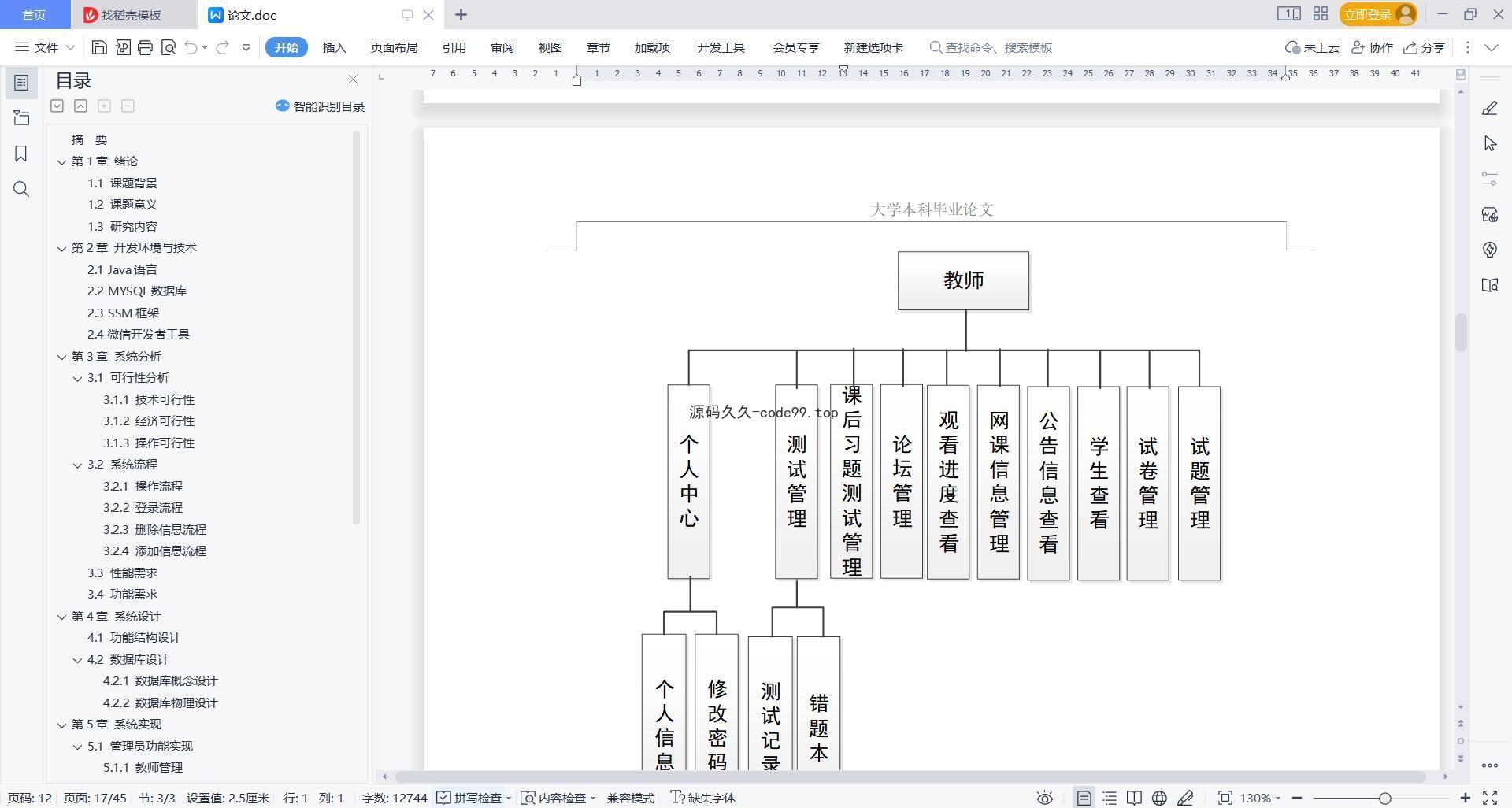Toggle 拼写检查 checkbox in status bar
Screen dimensions: 1512x808
443,798
